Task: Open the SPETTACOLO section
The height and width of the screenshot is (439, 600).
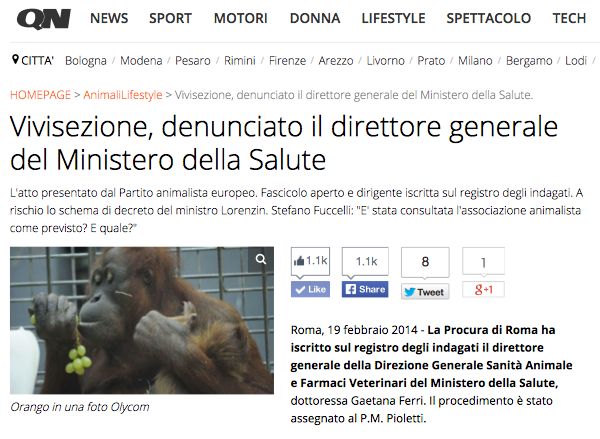Action: click(x=489, y=18)
